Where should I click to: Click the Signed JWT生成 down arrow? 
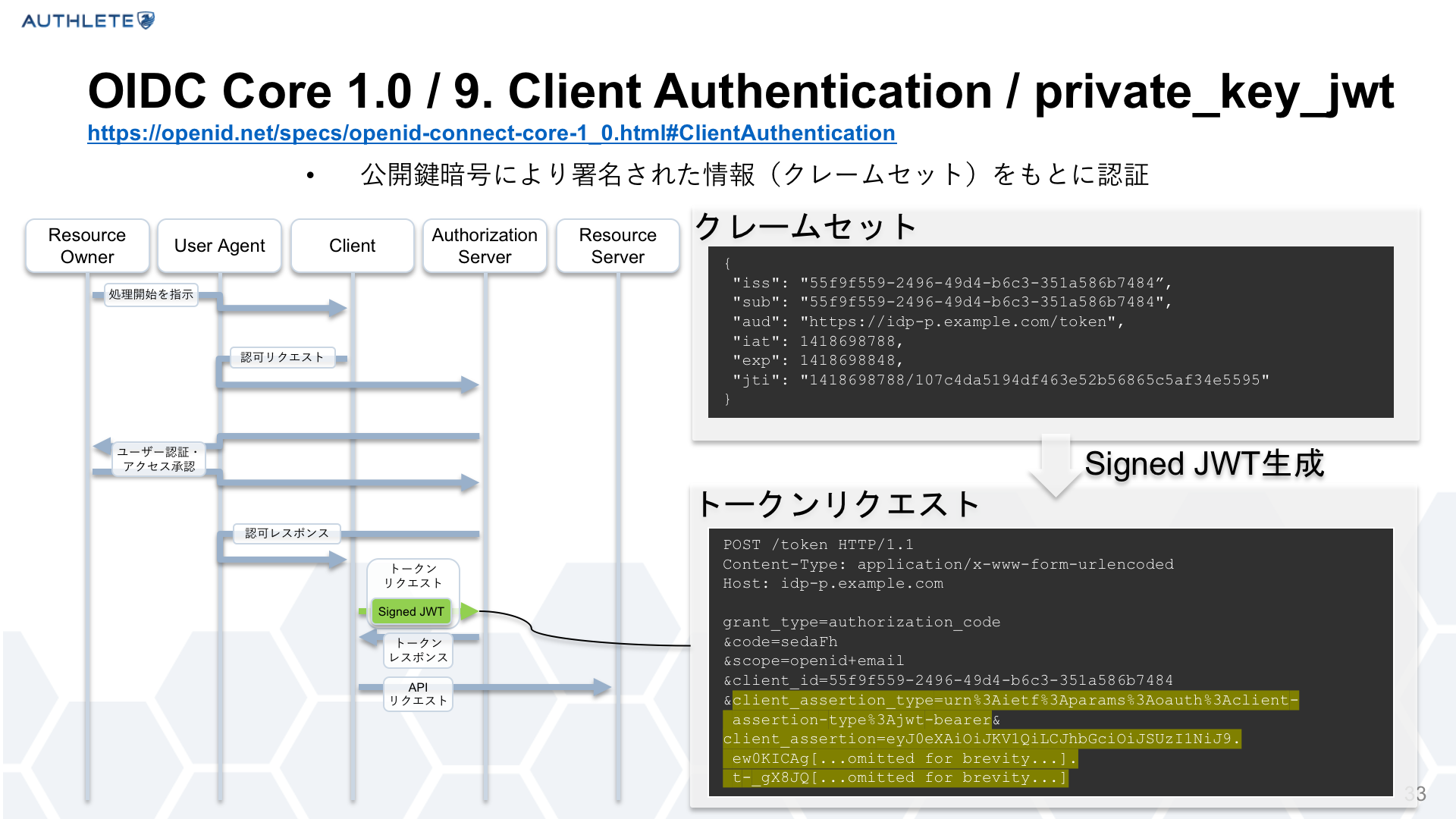click(1055, 466)
